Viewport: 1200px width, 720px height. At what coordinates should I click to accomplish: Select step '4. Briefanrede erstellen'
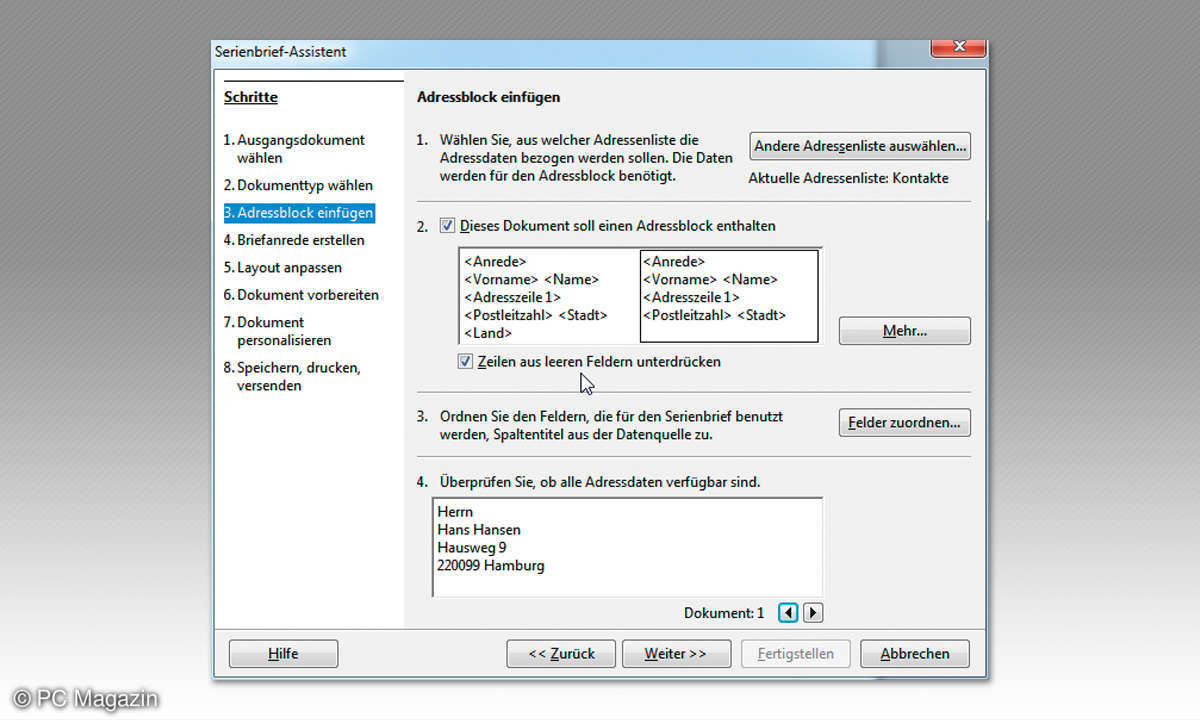pyautogui.click(x=294, y=240)
